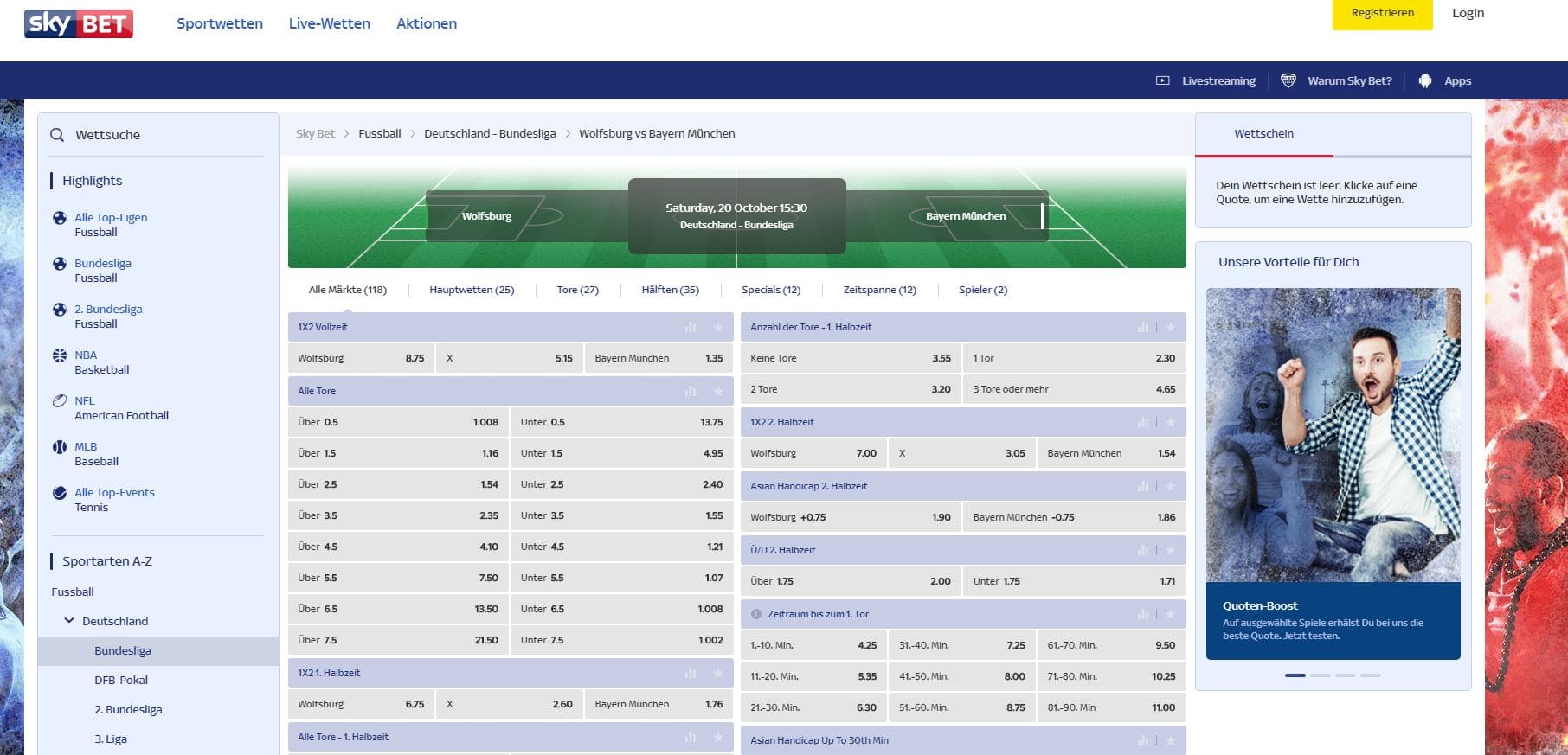1568x755 pixels.
Task: Click the tennis icon beside Alle Top-Events
Action: [x=60, y=493]
